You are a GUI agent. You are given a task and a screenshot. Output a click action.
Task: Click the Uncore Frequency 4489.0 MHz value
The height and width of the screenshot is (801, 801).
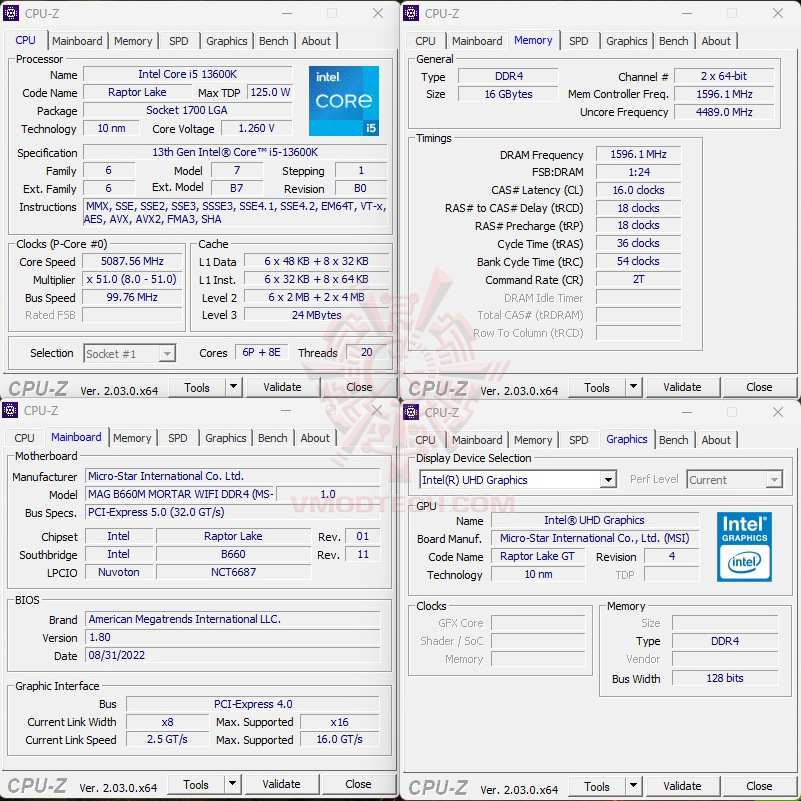(x=724, y=112)
